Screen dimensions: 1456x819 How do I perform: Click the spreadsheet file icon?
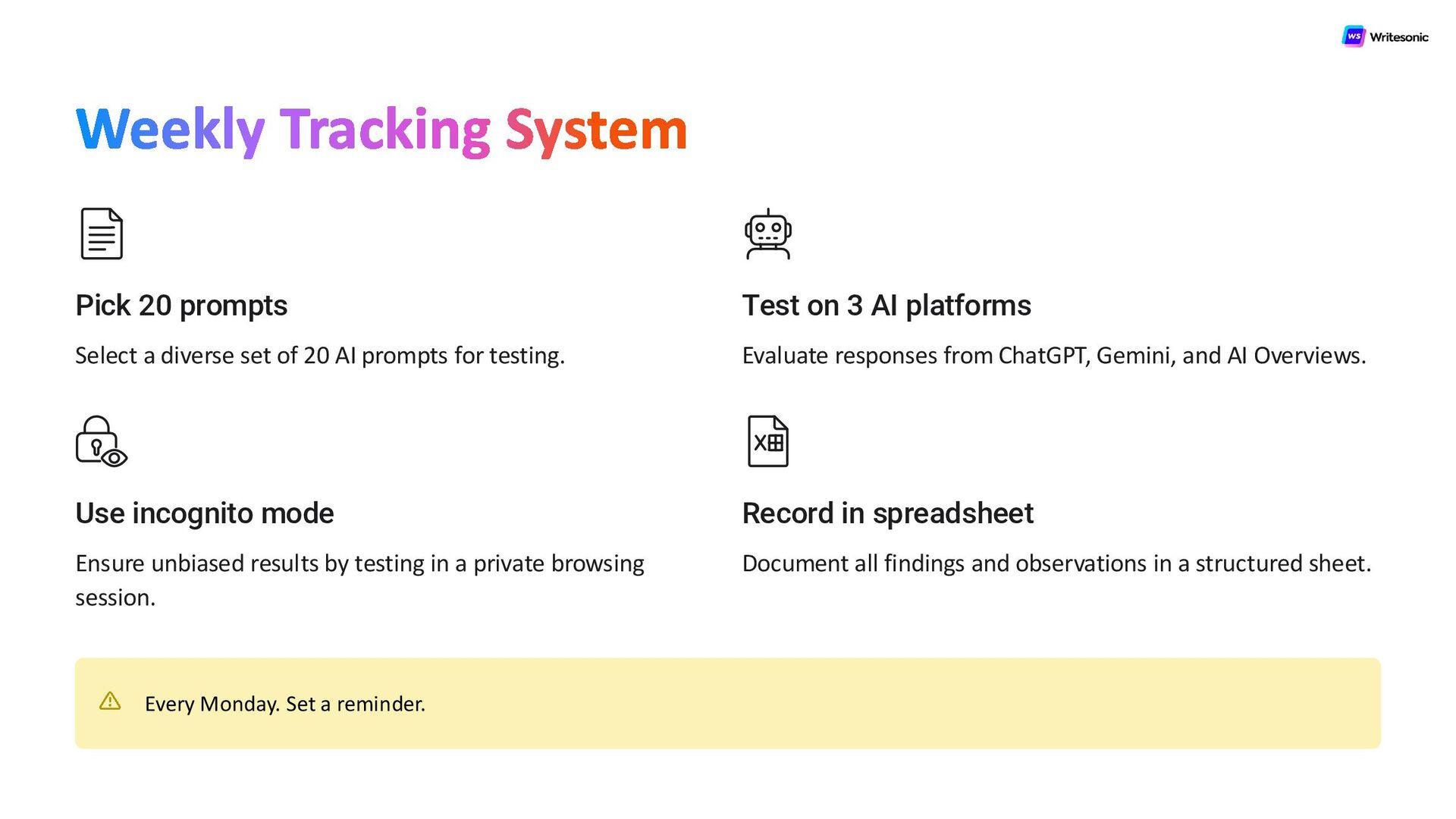coord(767,441)
